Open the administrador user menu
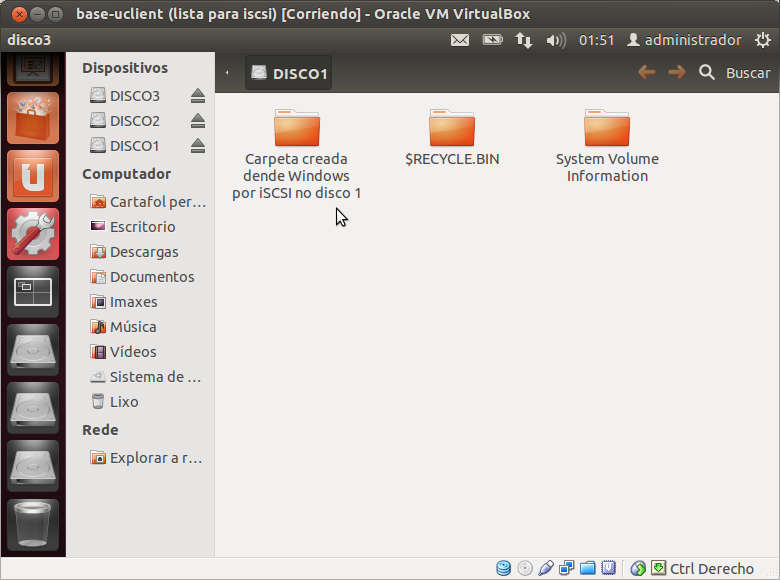This screenshot has height=580, width=780. click(684, 40)
